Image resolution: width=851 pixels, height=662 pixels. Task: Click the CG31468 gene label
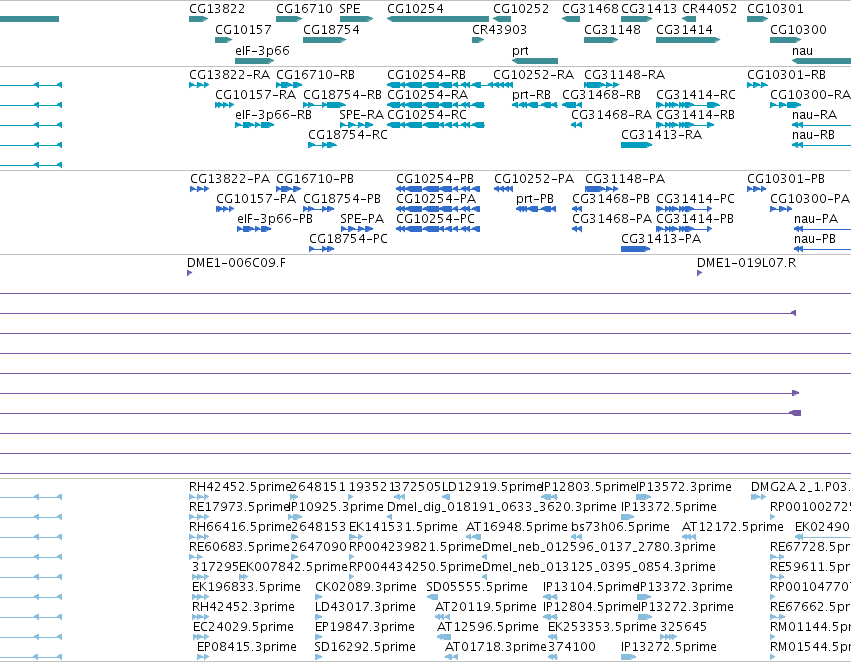coord(590,9)
